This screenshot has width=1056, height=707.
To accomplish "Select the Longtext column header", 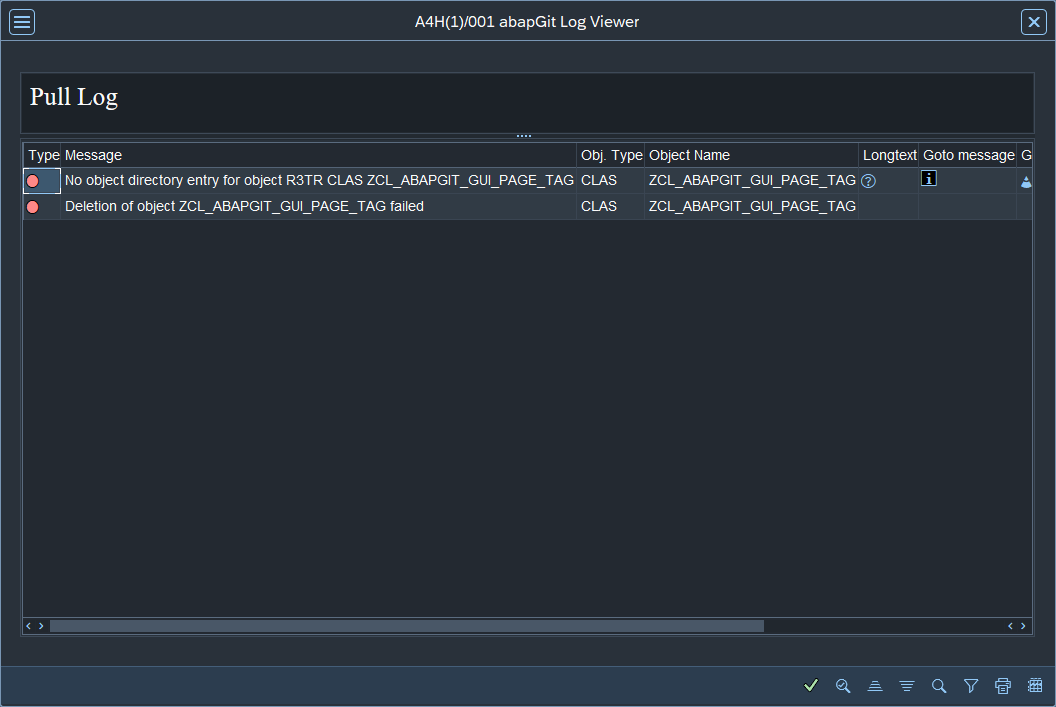I will pyautogui.click(x=889, y=156).
